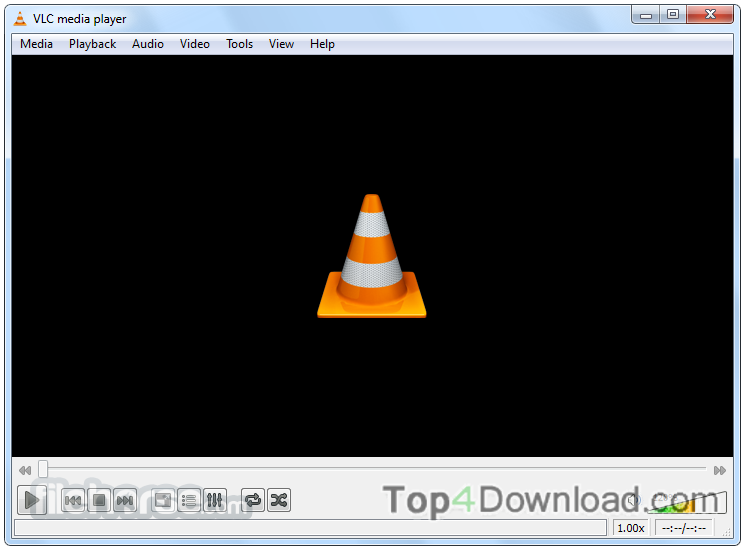Go to previous media track
The height and width of the screenshot is (550, 745).
click(x=73, y=500)
